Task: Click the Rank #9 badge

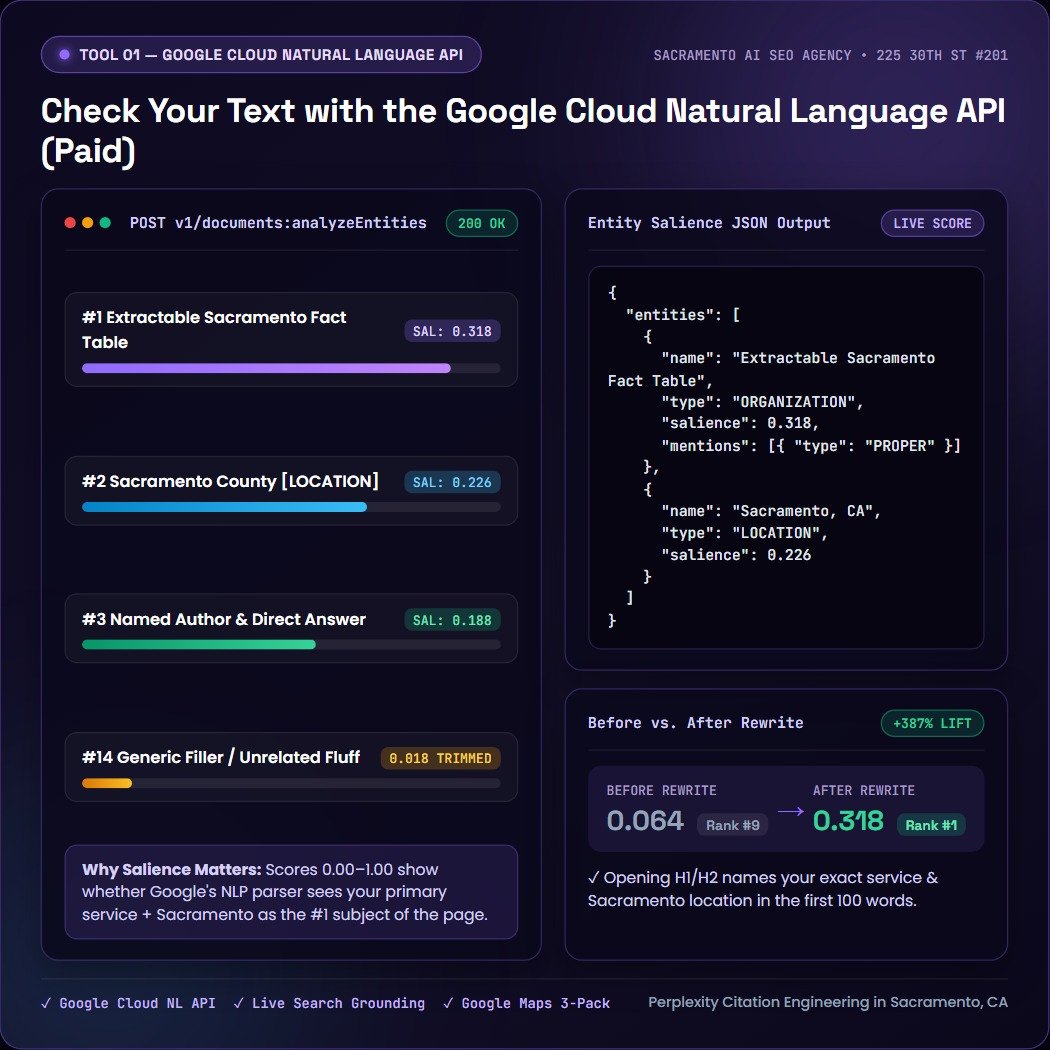Action: tap(733, 825)
